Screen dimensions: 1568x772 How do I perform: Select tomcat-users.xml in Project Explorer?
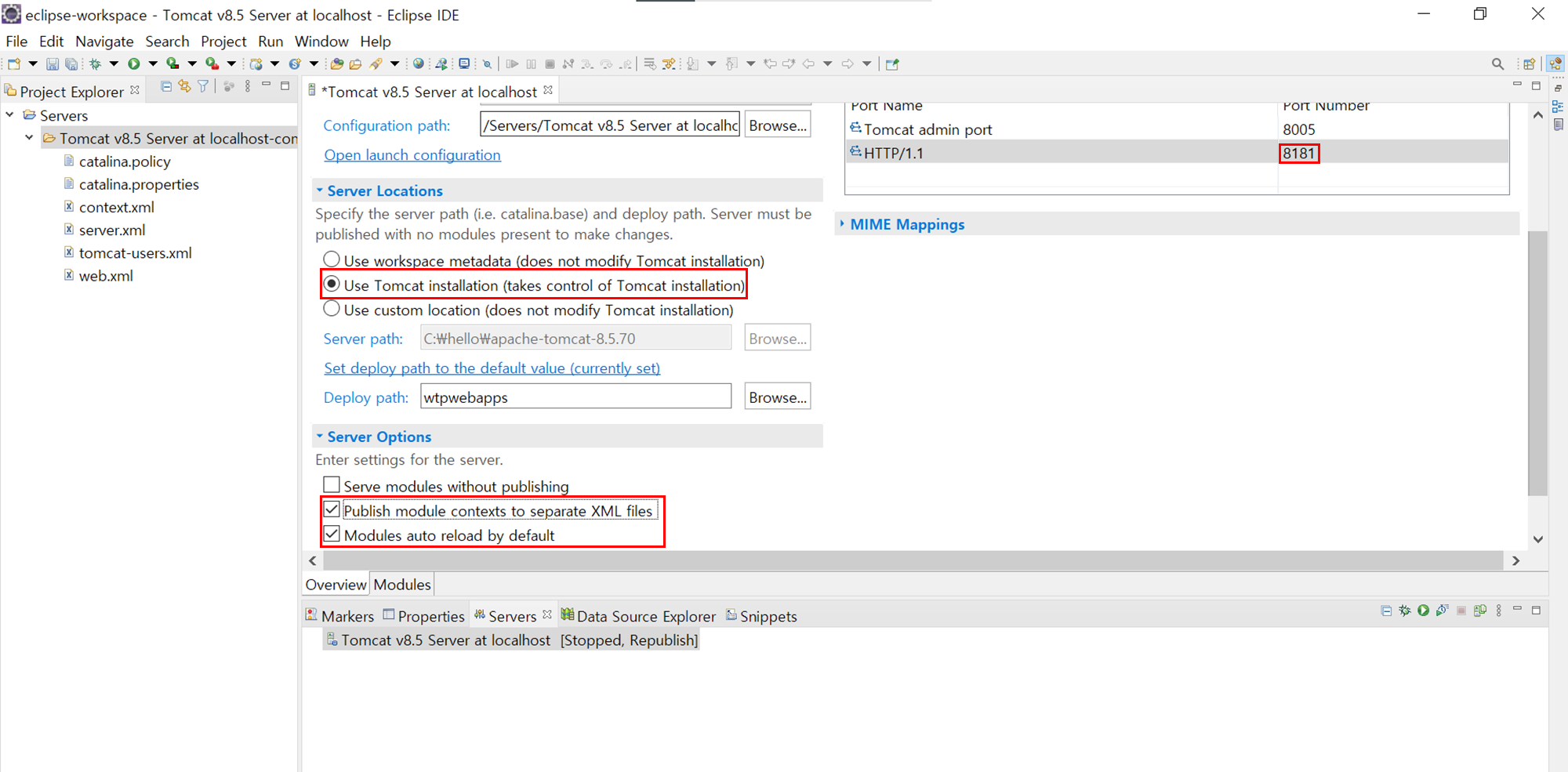[135, 252]
